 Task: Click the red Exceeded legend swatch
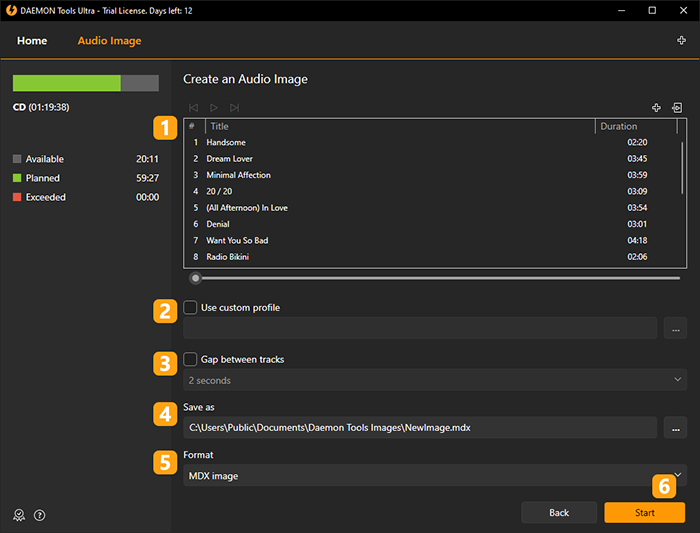pyautogui.click(x=17, y=197)
